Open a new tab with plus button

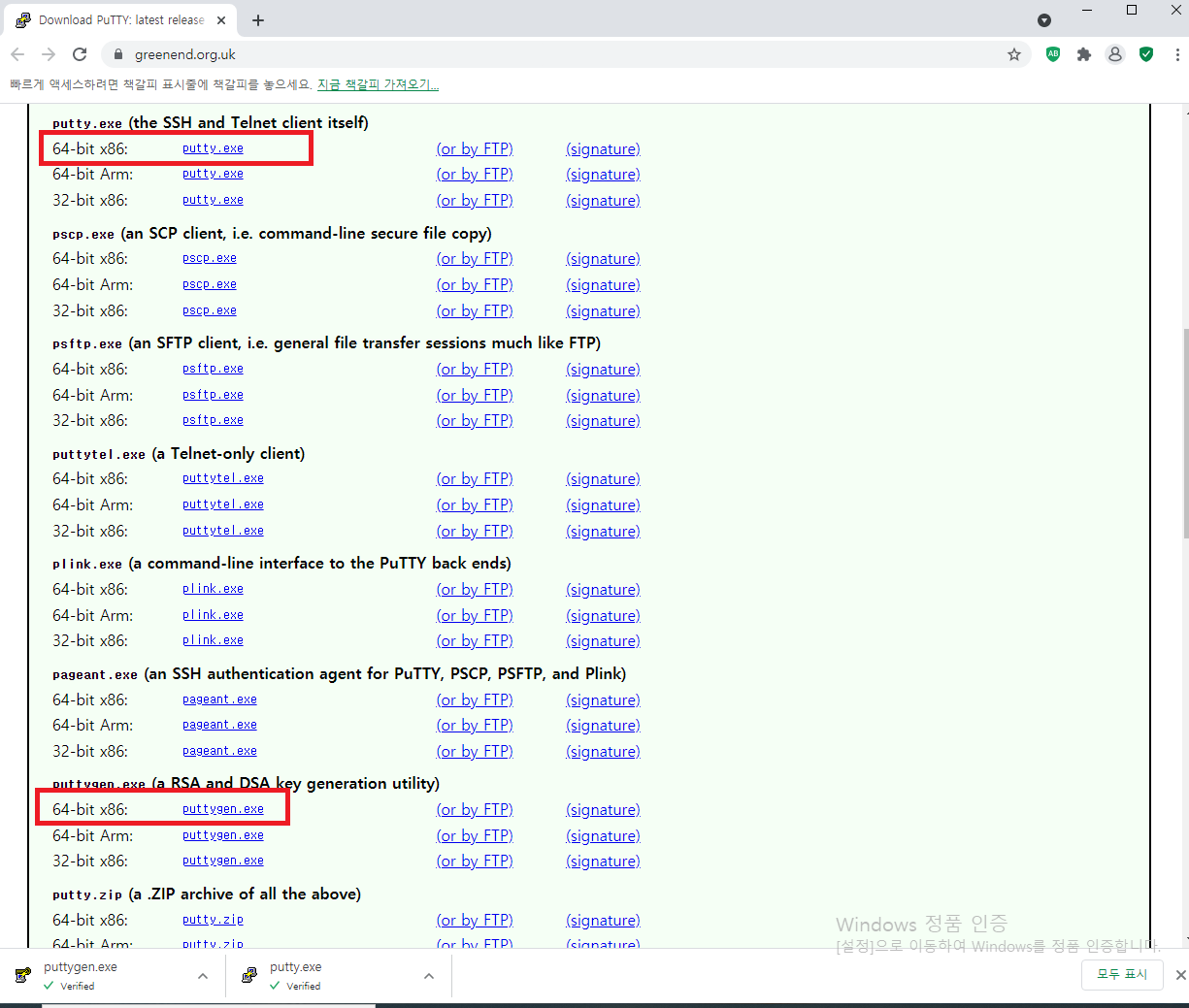258,20
